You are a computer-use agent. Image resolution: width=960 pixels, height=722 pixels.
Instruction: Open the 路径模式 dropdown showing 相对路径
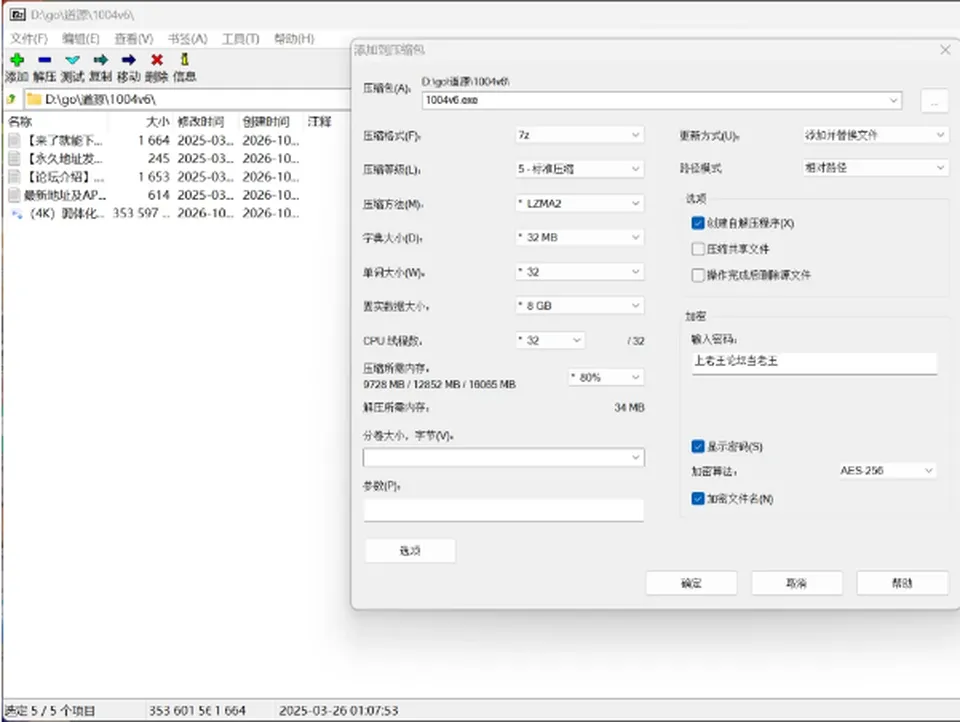[x=875, y=167]
